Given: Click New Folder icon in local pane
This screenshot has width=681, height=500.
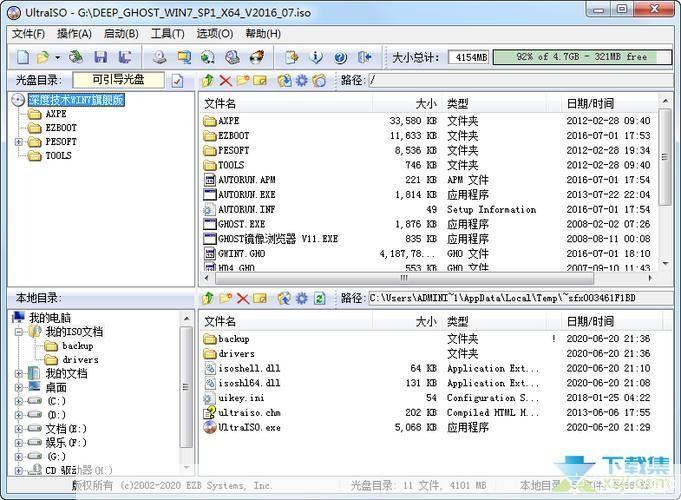Looking at the screenshot, I should 225,298.
